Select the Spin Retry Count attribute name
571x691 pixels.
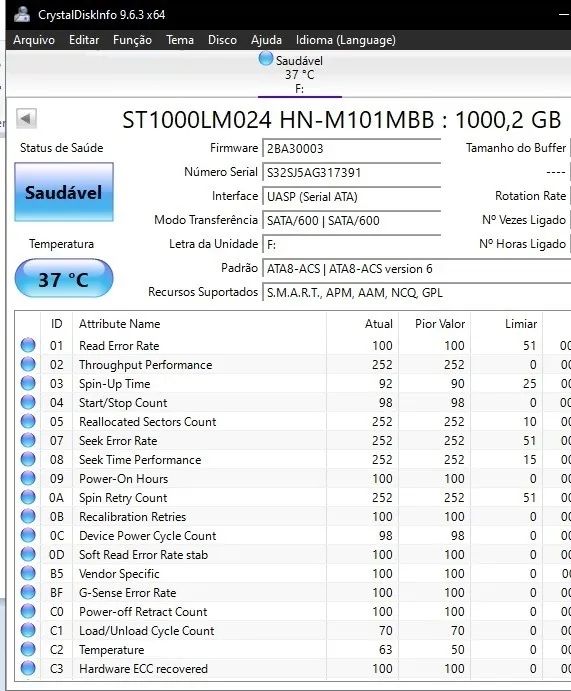pyautogui.click(x=123, y=498)
